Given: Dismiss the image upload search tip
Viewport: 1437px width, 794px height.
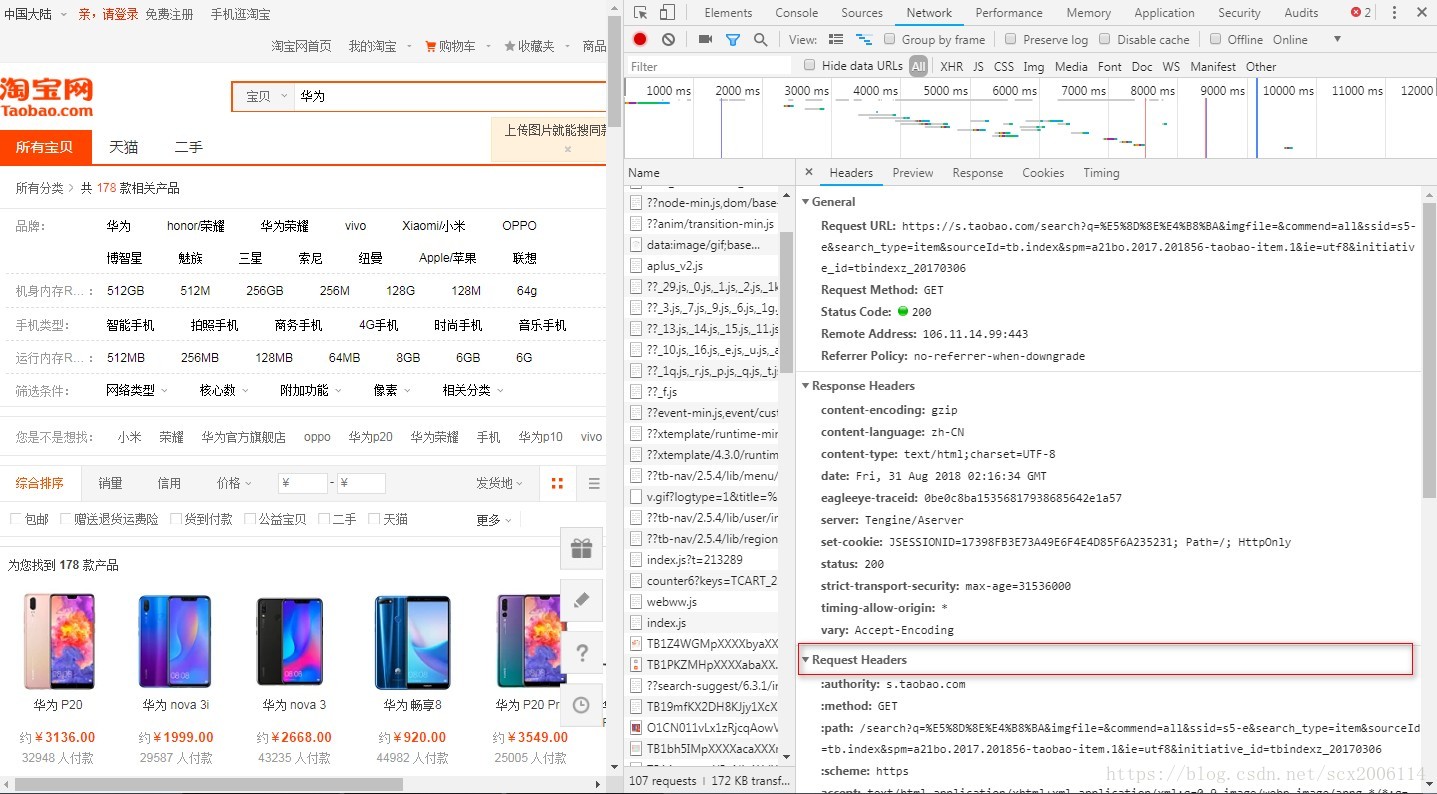Looking at the screenshot, I should coord(567,149).
